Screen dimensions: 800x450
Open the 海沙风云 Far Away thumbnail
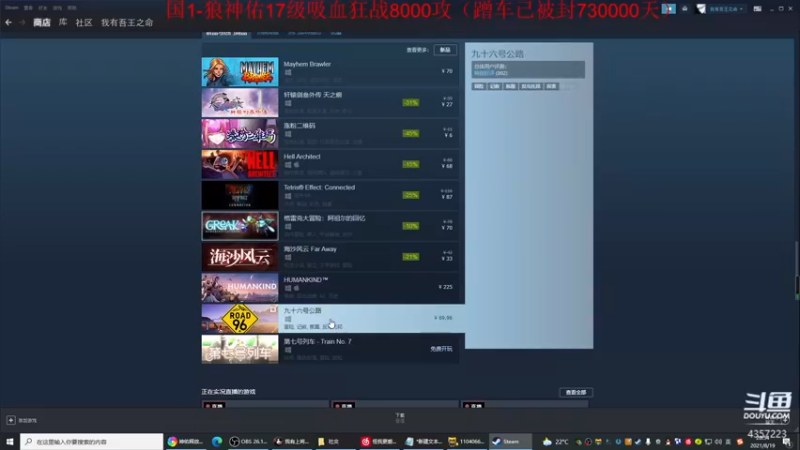pyautogui.click(x=240, y=257)
